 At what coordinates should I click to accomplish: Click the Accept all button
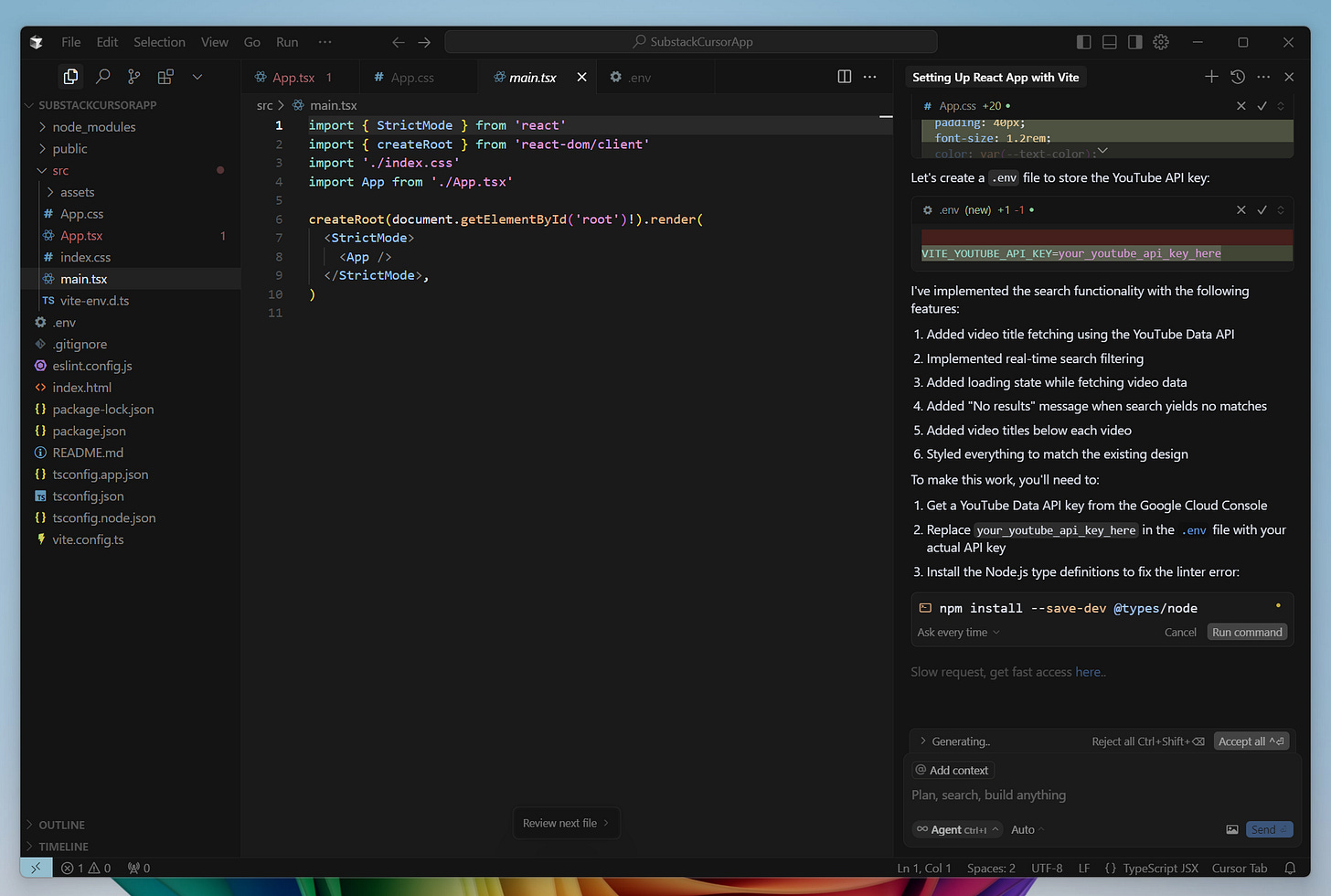pos(1251,741)
